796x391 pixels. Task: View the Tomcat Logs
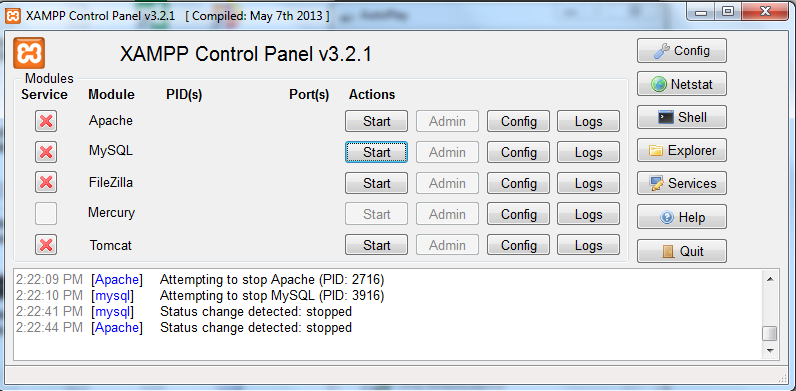coord(588,245)
